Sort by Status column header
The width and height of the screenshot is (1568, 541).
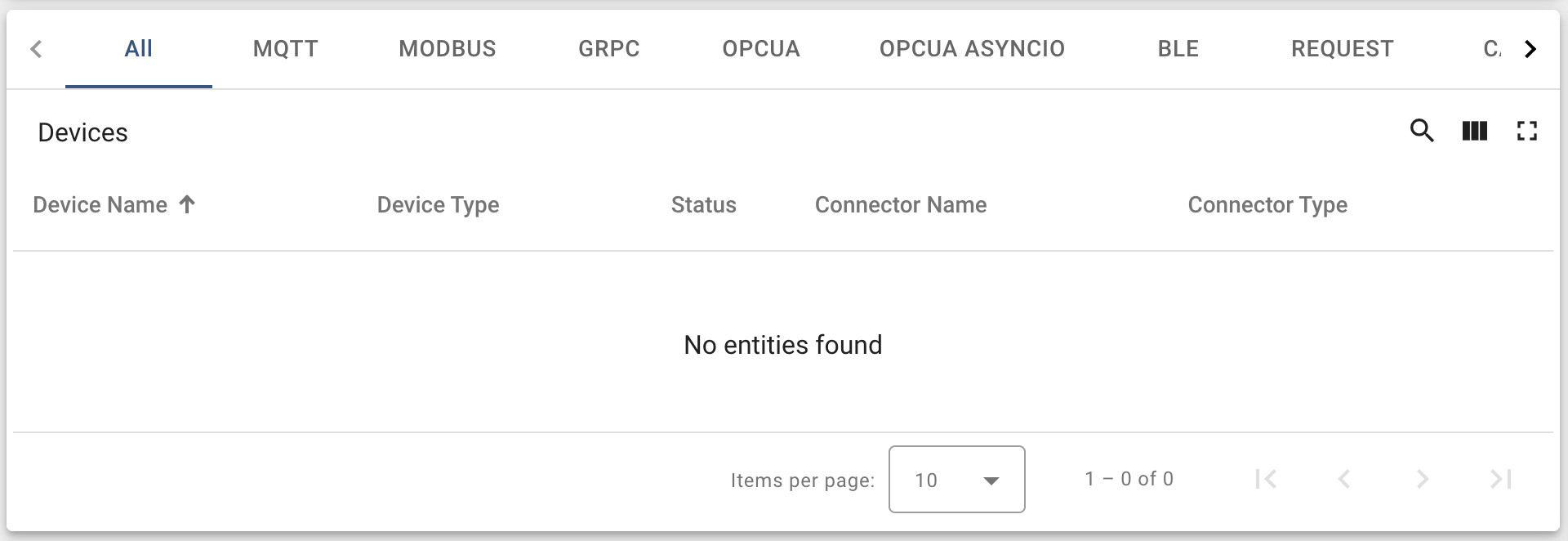pyautogui.click(x=703, y=205)
